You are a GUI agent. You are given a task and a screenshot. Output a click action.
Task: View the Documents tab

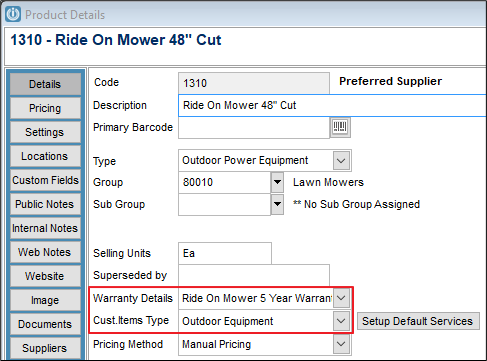tap(45, 324)
